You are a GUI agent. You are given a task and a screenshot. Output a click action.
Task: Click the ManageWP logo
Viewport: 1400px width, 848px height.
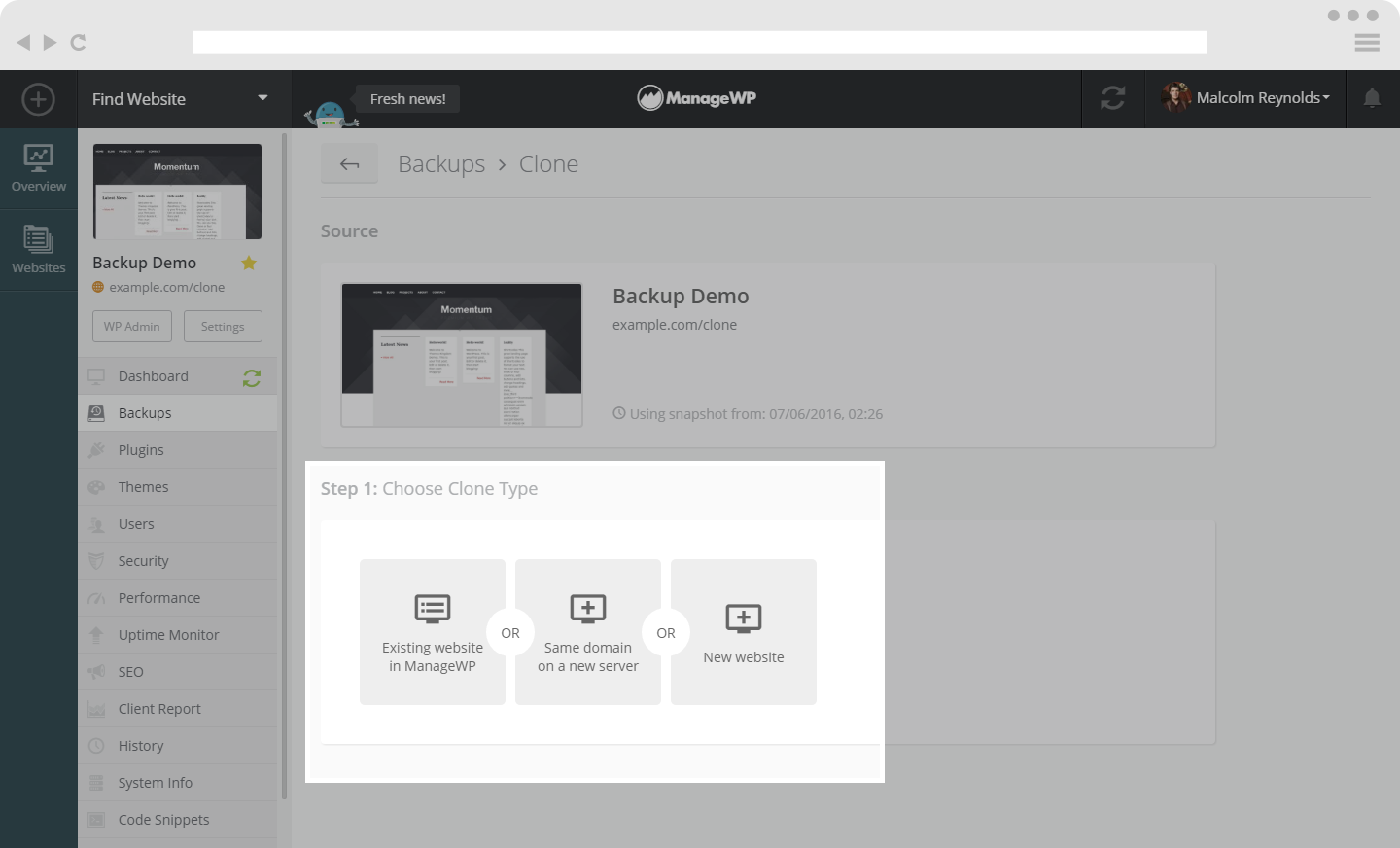click(696, 98)
